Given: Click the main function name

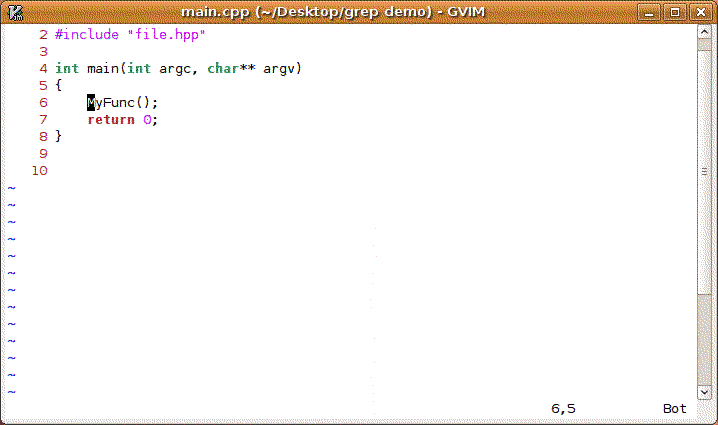Looking at the screenshot, I should pyautogui.click(x=103, y=69).
